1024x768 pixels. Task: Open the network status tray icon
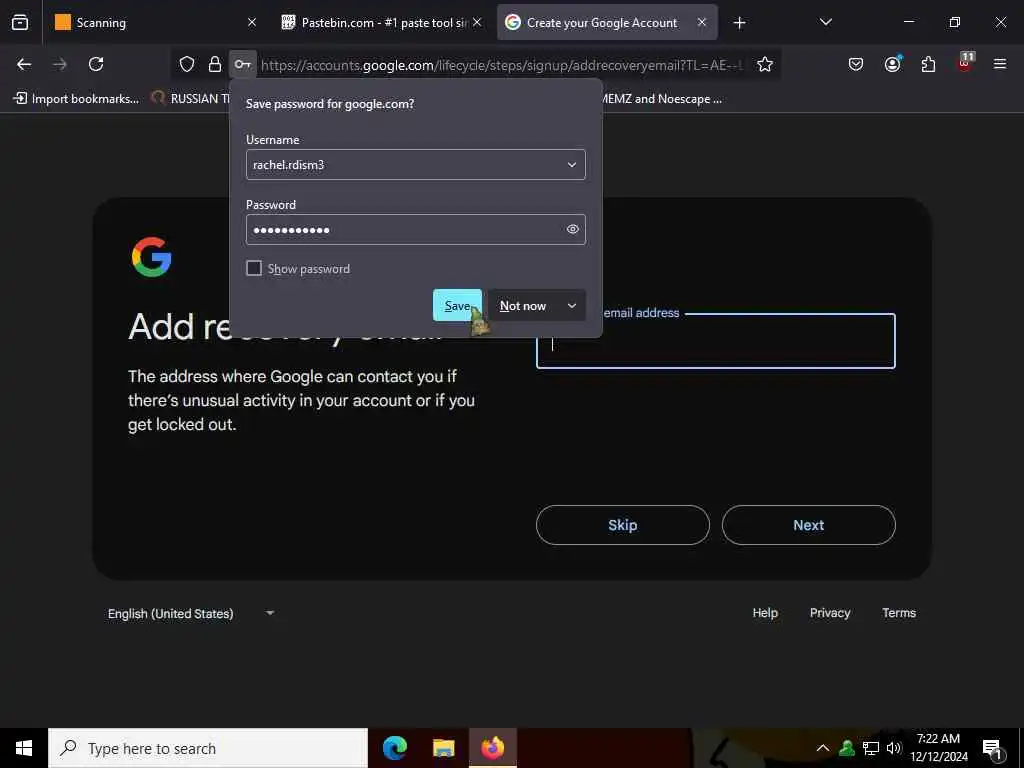[871, 748]
